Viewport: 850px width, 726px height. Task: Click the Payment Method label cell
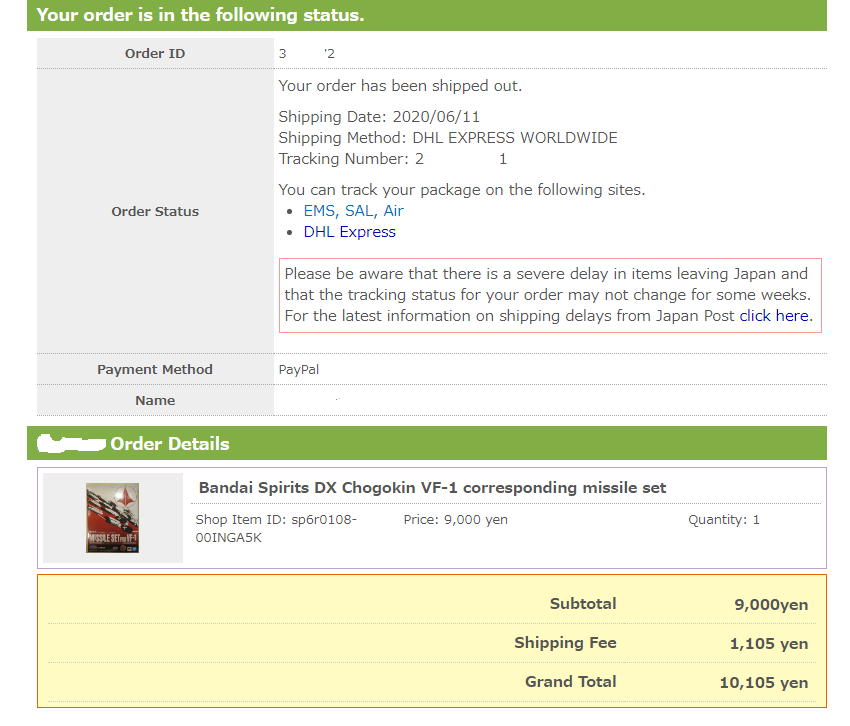pyautogui.click(x=155, y=369)
